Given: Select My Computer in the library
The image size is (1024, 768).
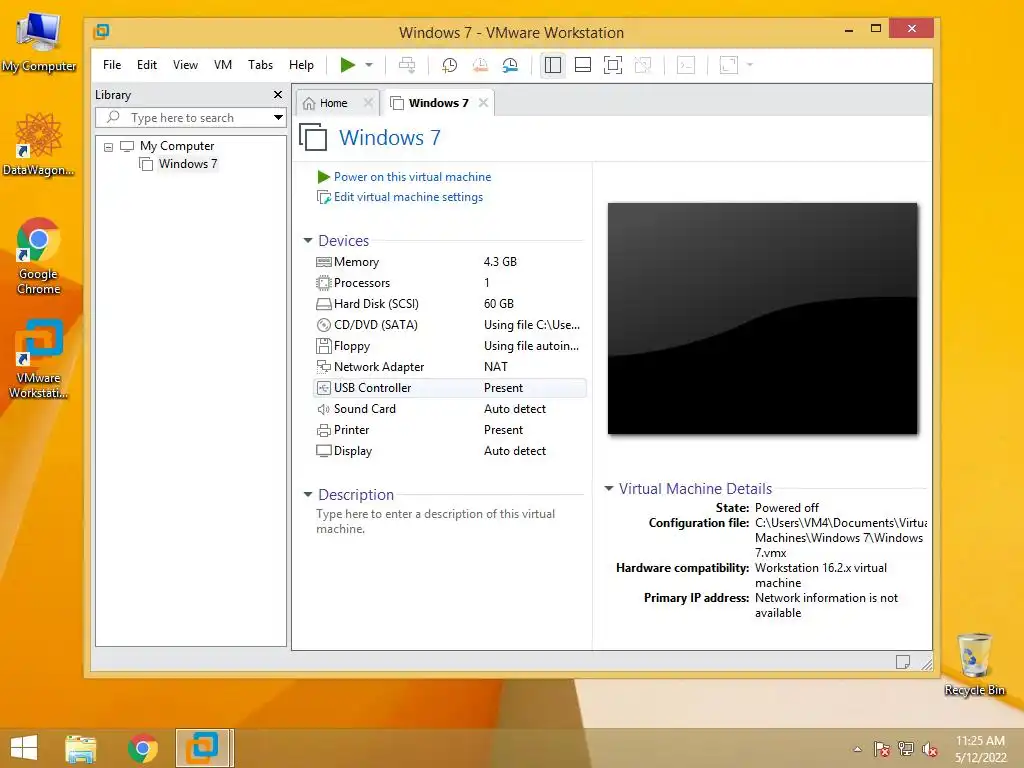Looking at the screenshot, I should pyautogui.click(x=177, y=146).
